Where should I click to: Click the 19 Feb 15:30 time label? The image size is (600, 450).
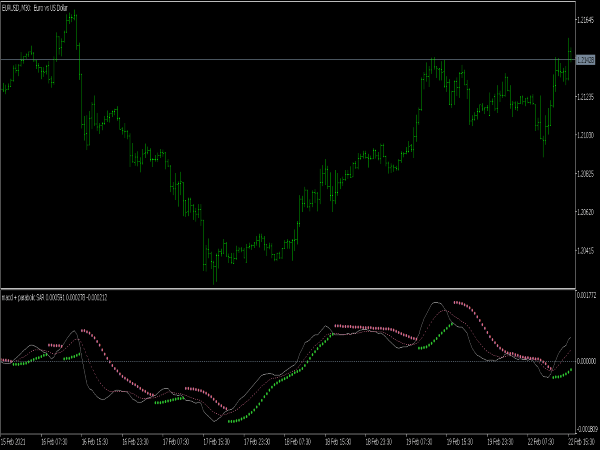460,442
